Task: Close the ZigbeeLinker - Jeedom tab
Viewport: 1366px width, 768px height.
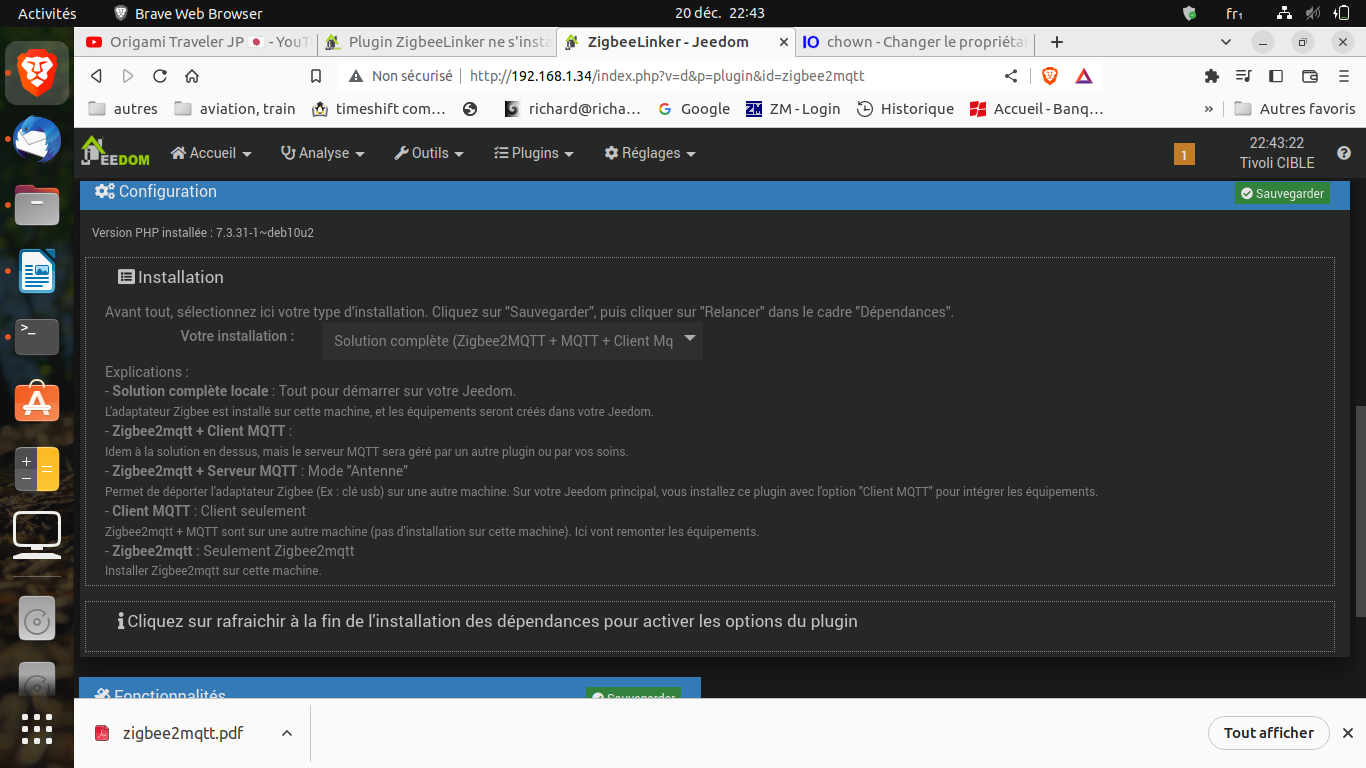Action: (x=783, y=42)
